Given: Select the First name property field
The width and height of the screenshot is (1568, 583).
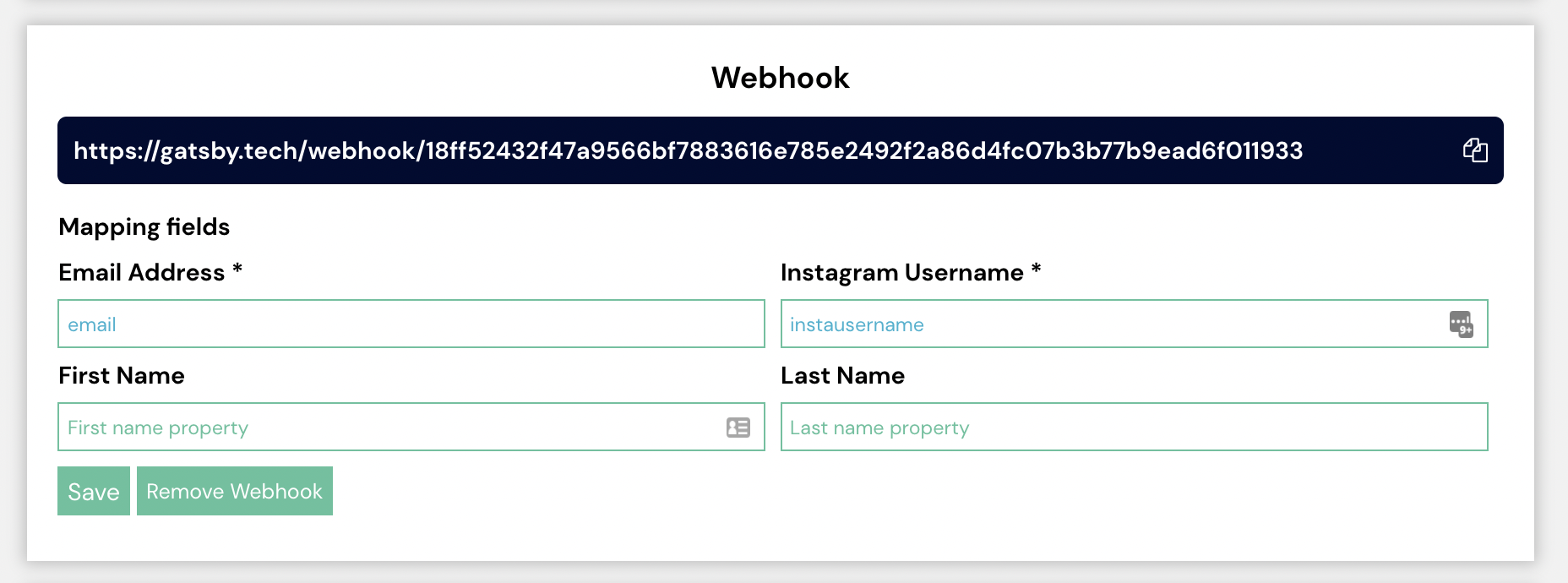Looking at the screenshot, I should pos(411,427).
